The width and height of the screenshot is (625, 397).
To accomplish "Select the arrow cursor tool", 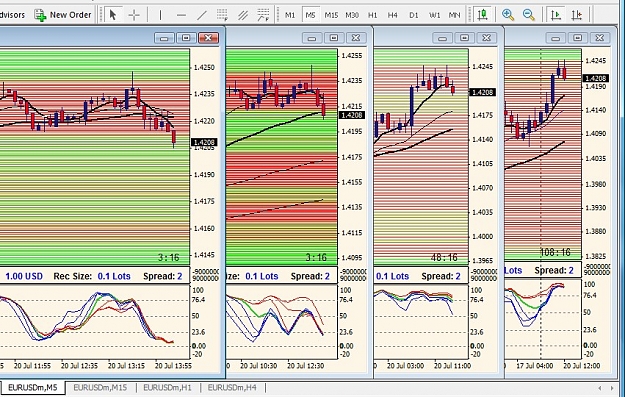I will [113, 15].
